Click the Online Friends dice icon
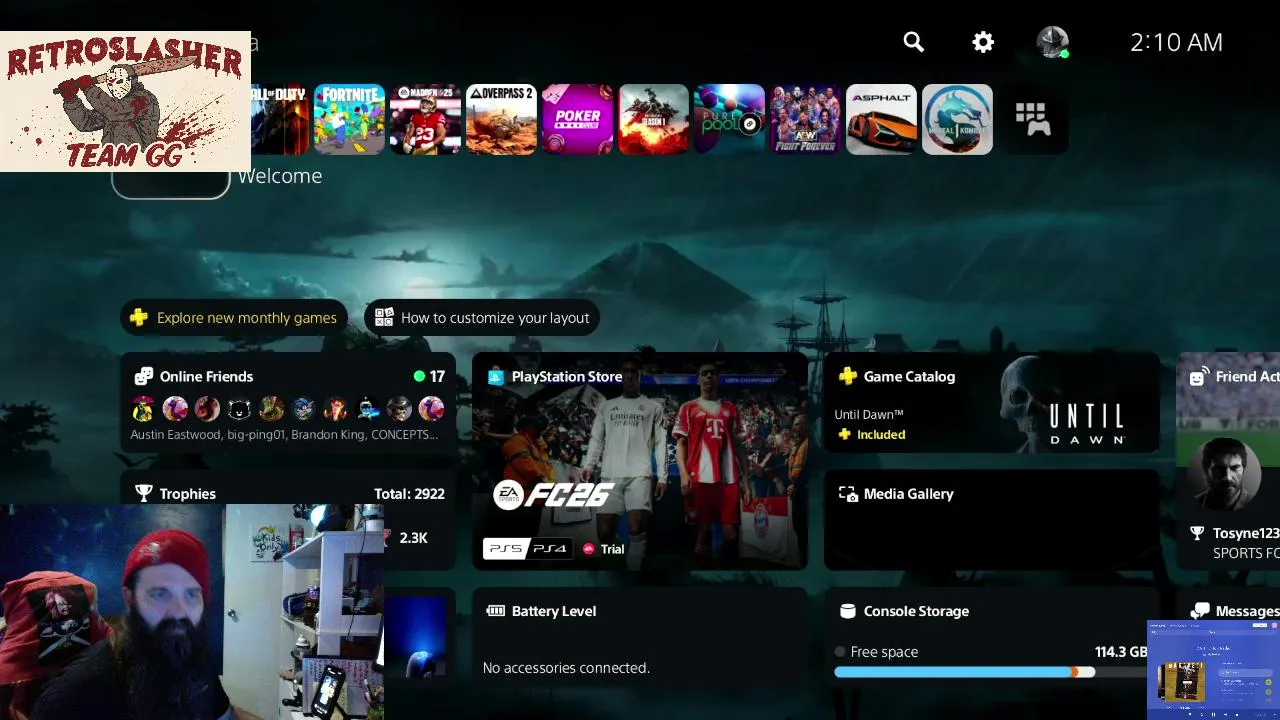1280x720 pixels. (143, 377)
